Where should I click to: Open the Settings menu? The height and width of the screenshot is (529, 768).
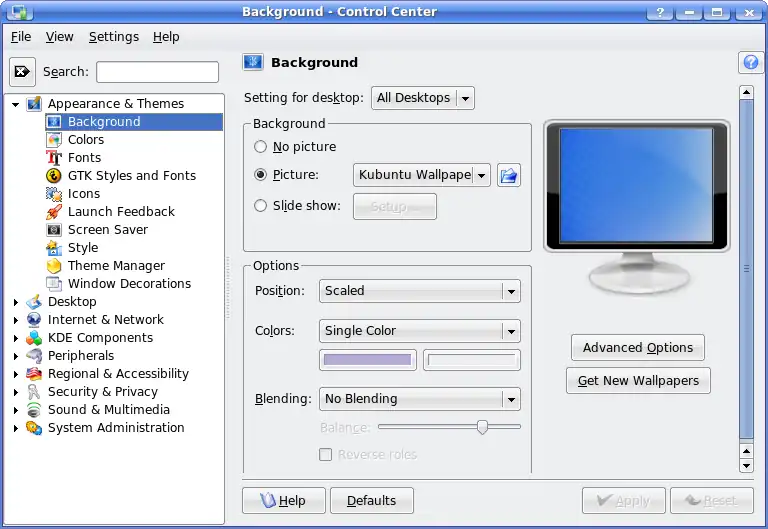click(113, 37)
